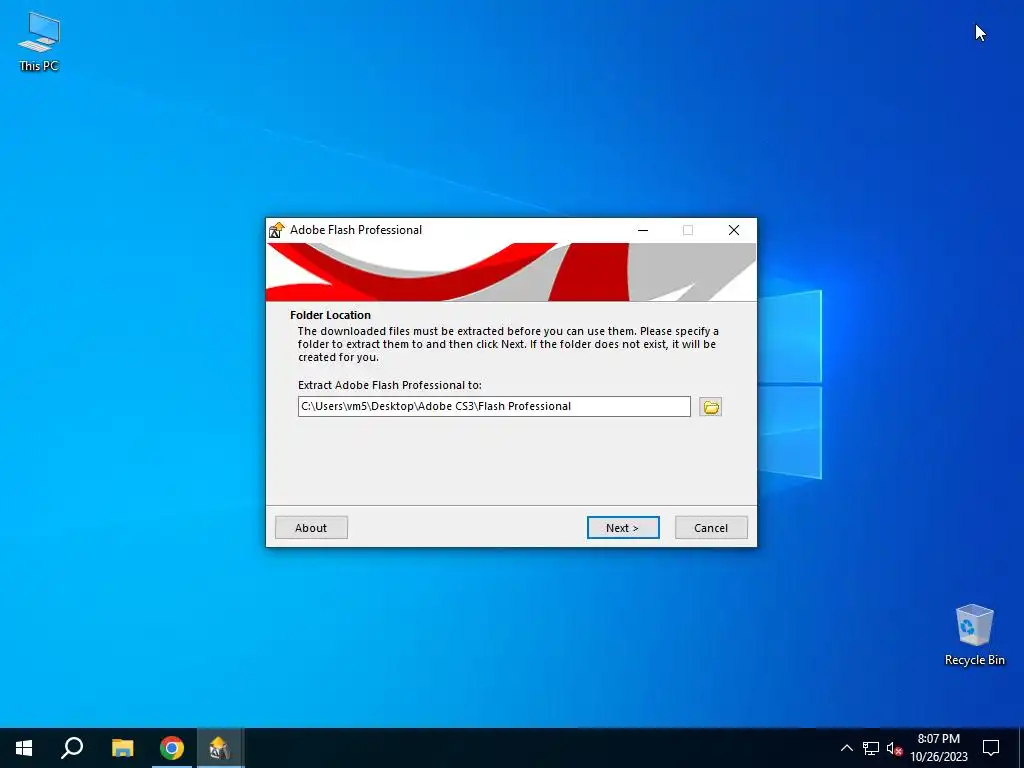Open the notification center icon
The height and width of the screenshot is (768, 1024).
click(x=991, y=748)
